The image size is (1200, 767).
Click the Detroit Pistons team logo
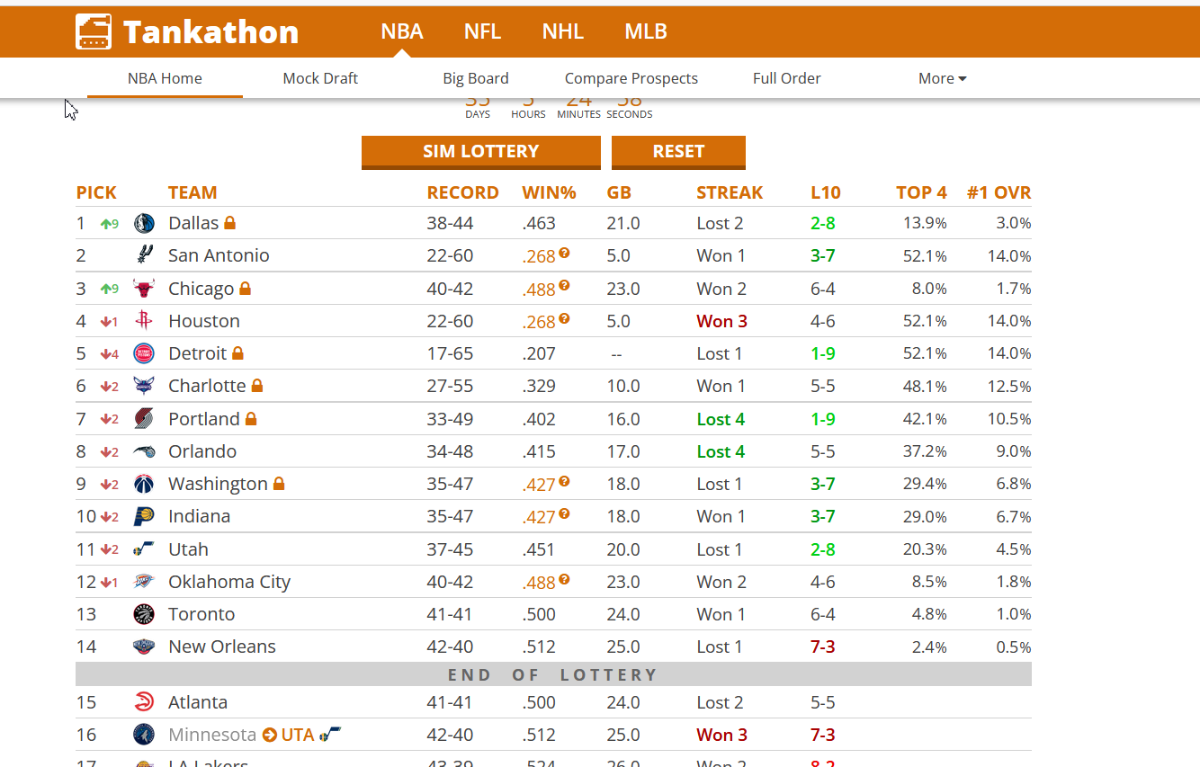[144, 354]
